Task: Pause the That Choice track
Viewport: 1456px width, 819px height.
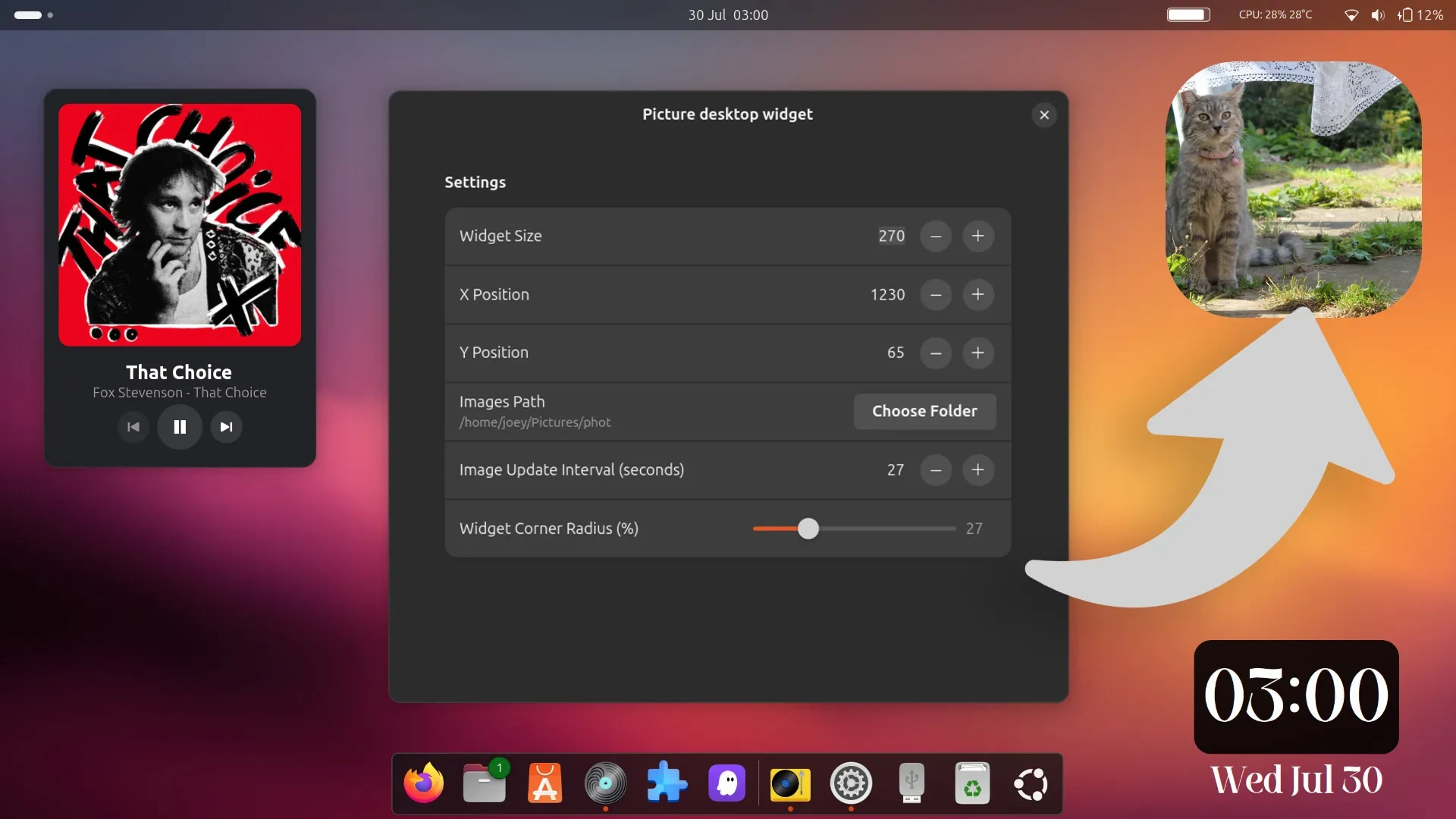Action: tap(180, 427)
